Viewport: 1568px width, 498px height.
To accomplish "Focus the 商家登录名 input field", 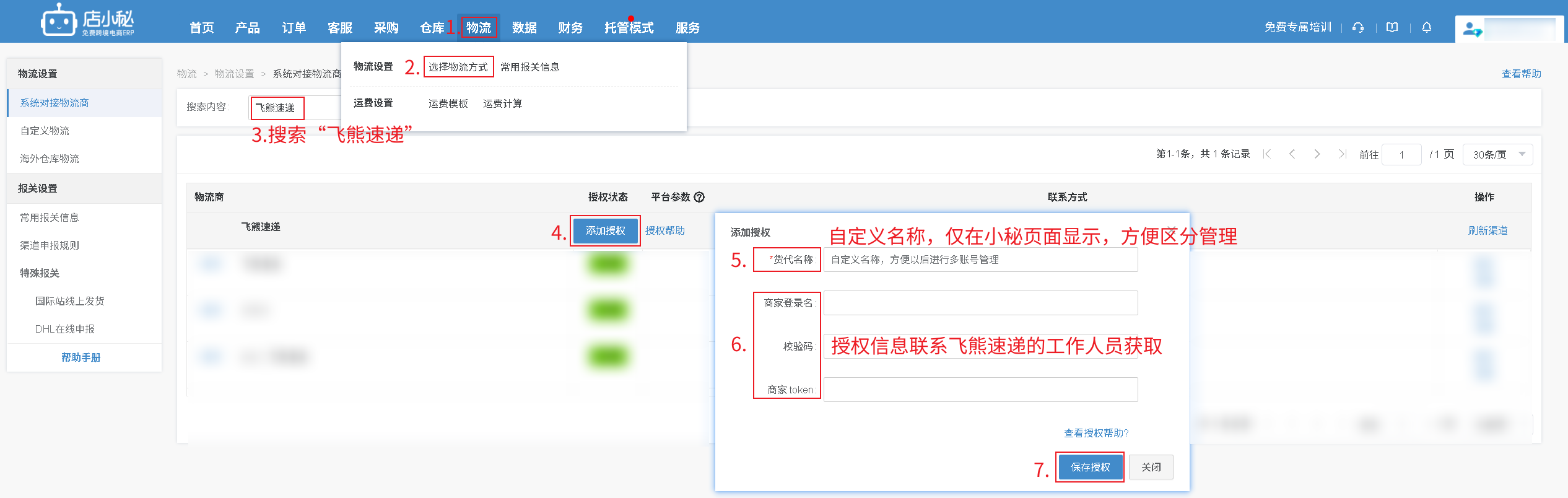I will coord(980,303).
